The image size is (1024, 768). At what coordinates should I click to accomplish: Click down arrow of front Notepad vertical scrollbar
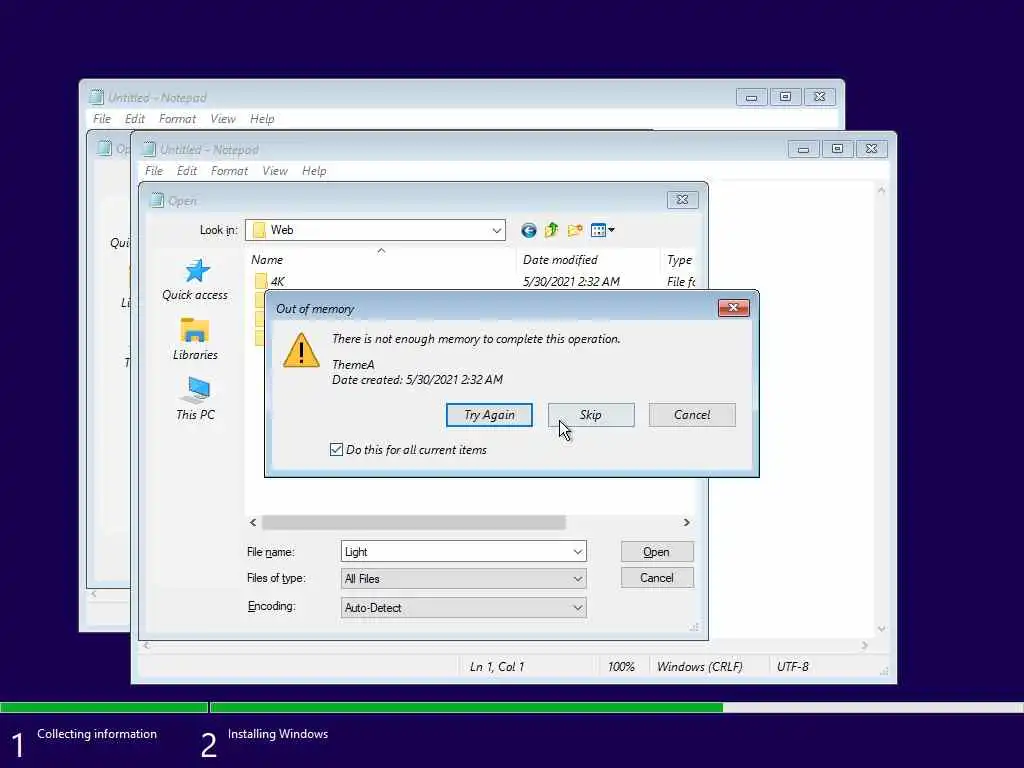coord(882,629)
